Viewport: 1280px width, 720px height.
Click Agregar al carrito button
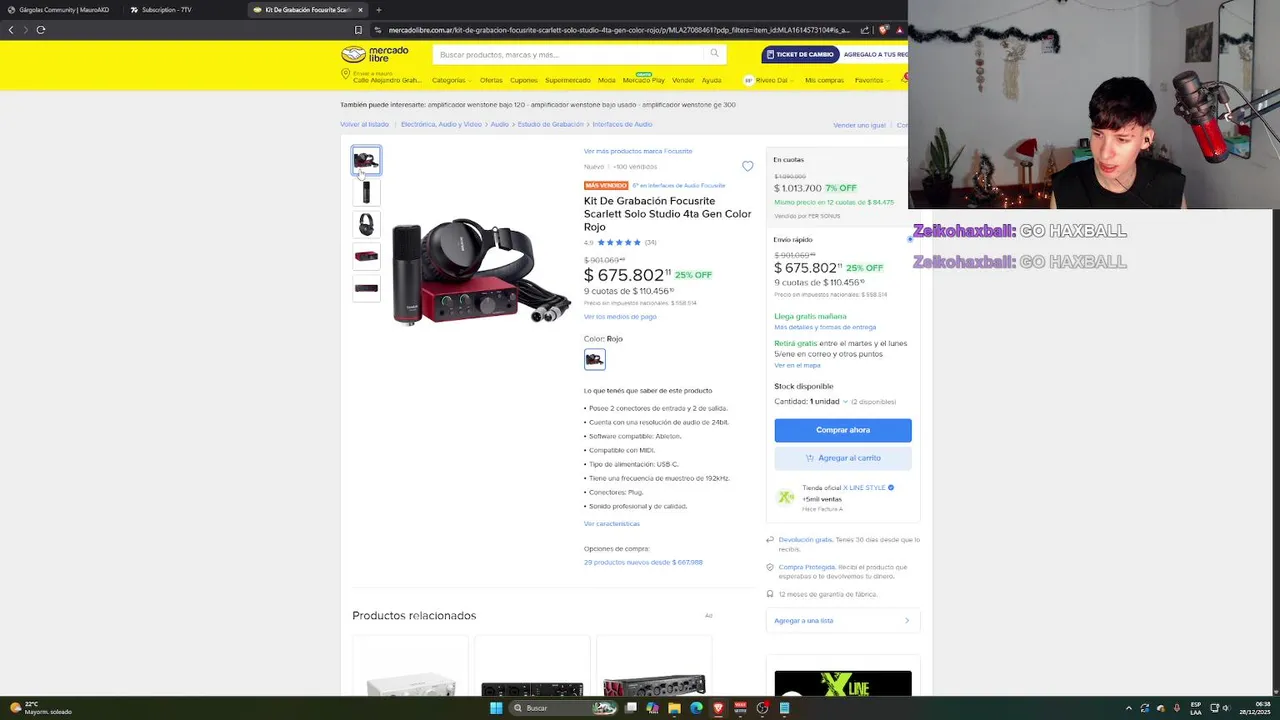843,458
